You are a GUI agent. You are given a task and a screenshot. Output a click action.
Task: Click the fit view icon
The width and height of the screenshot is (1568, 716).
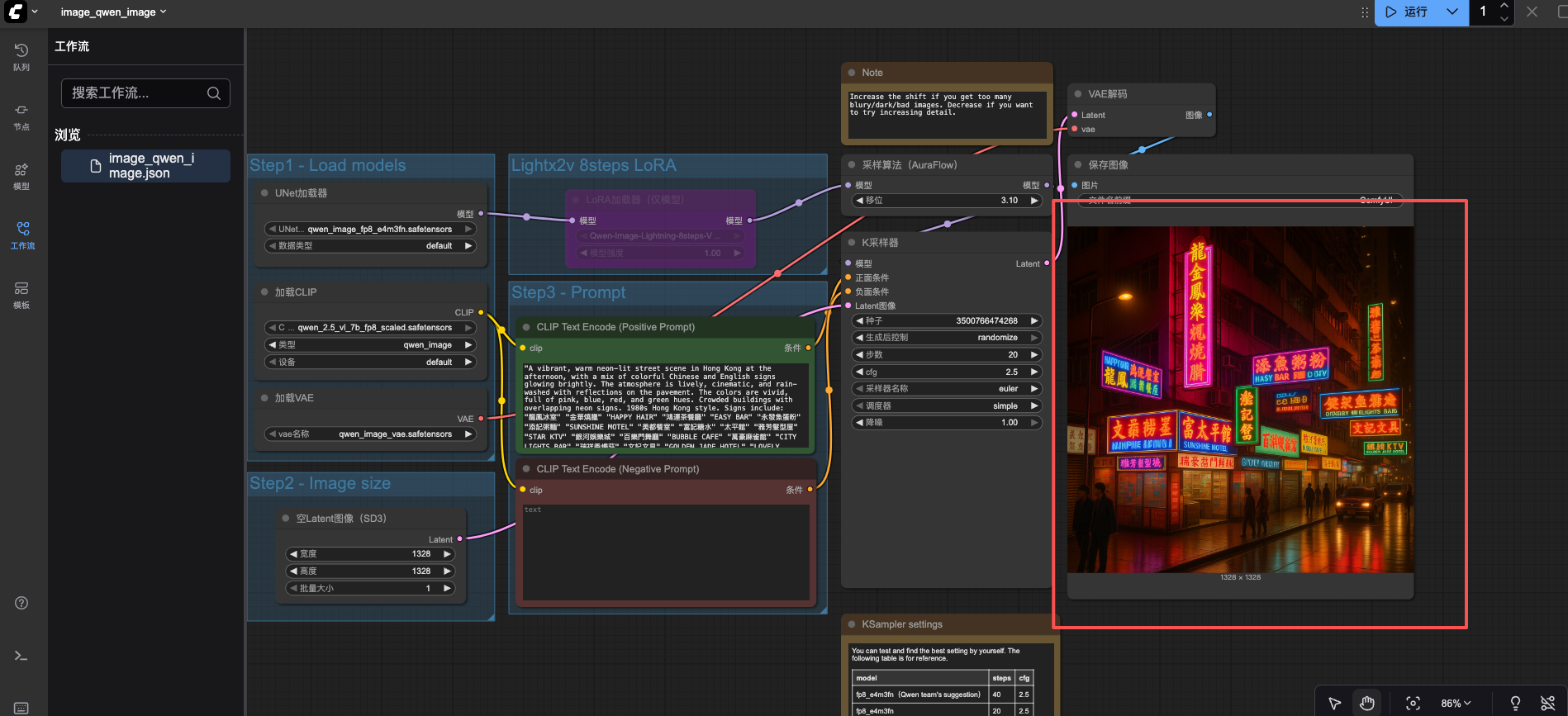[x=1413, y=703]
